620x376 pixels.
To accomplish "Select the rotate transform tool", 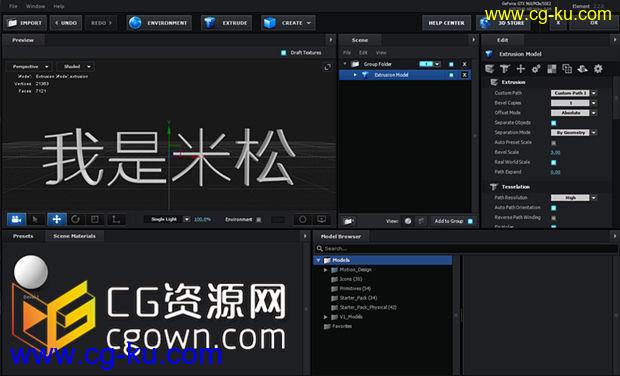I will coord(76,219).
